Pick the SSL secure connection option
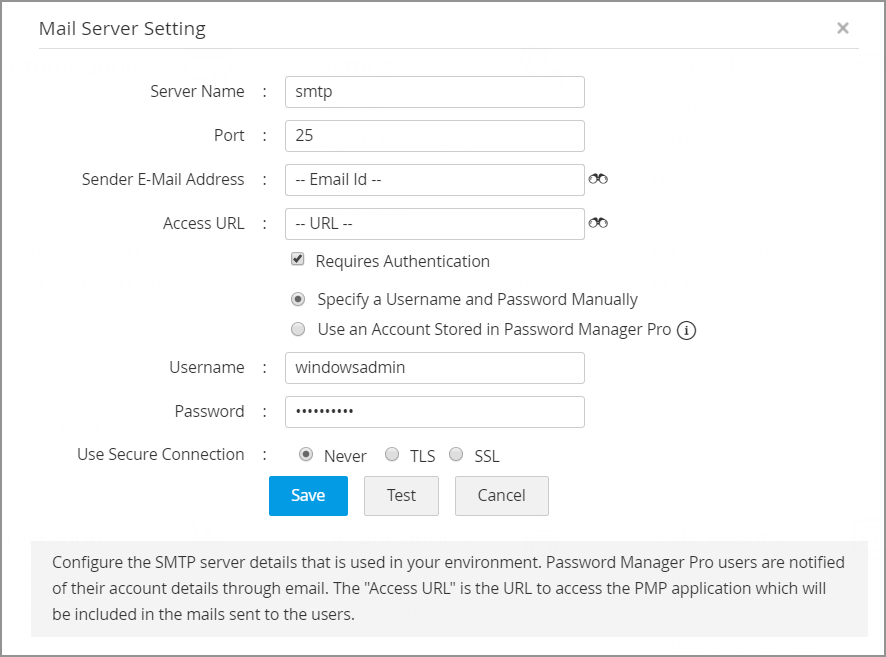Screen dimensions: 886x657 [456, 455]
